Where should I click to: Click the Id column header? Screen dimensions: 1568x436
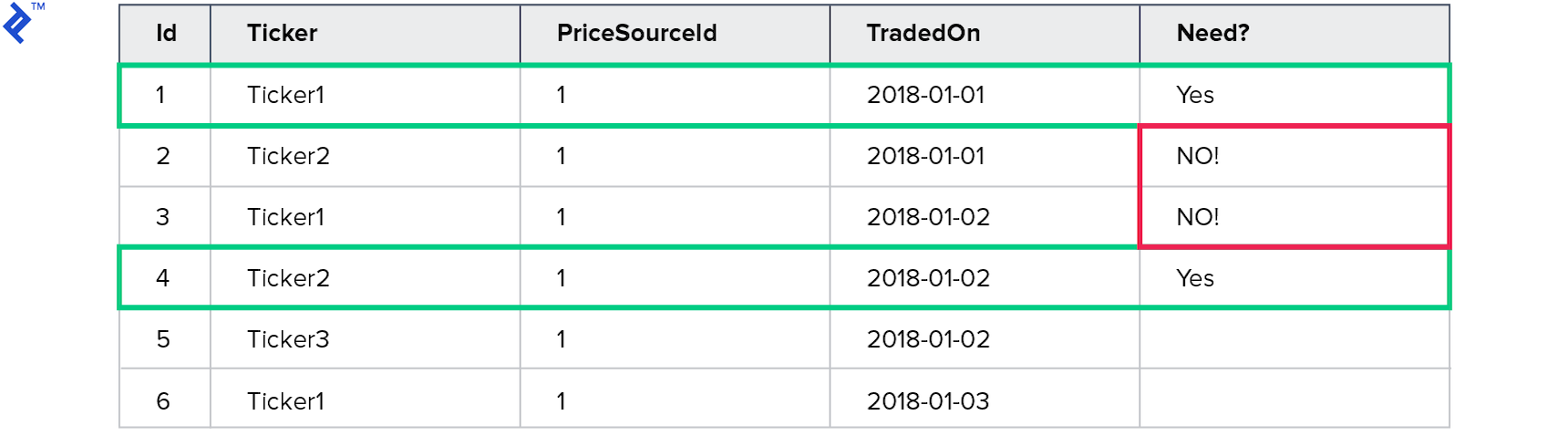click(x=166, y=34)
